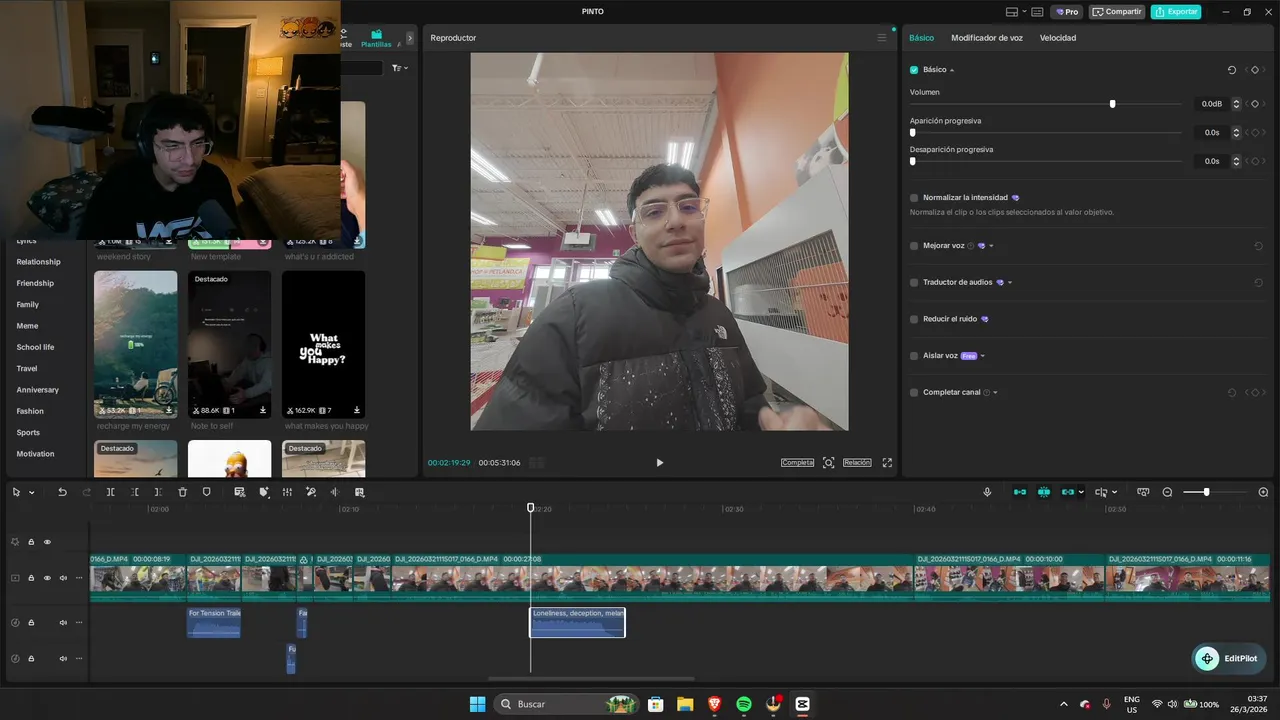The image size is (1280, 720).
Task: Open the audio mixer adjust icon
Action: click(x=287, y=492)
